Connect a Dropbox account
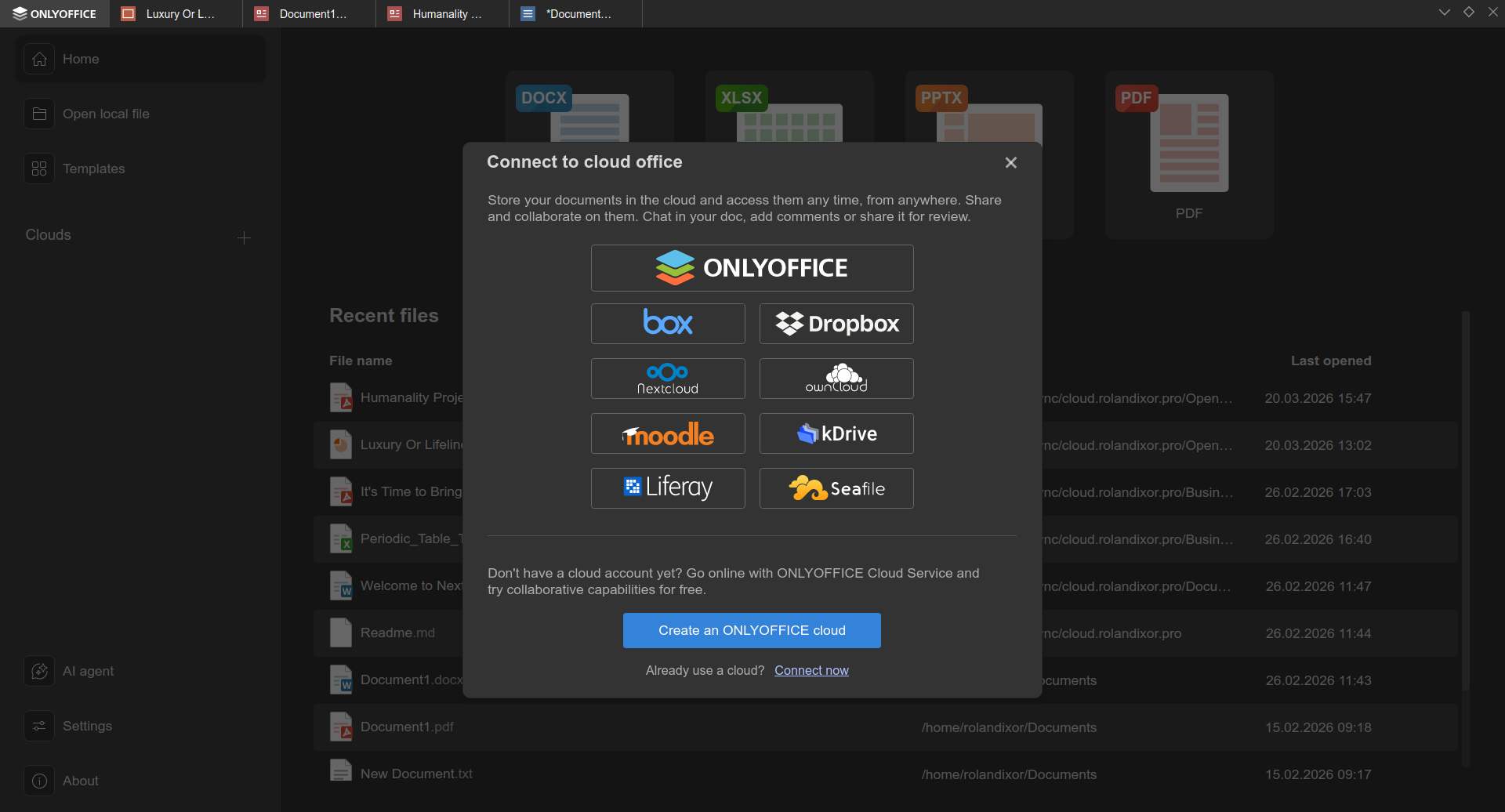Image resolution: width=1505 pixels, height=812 pixels. point(836,323)
